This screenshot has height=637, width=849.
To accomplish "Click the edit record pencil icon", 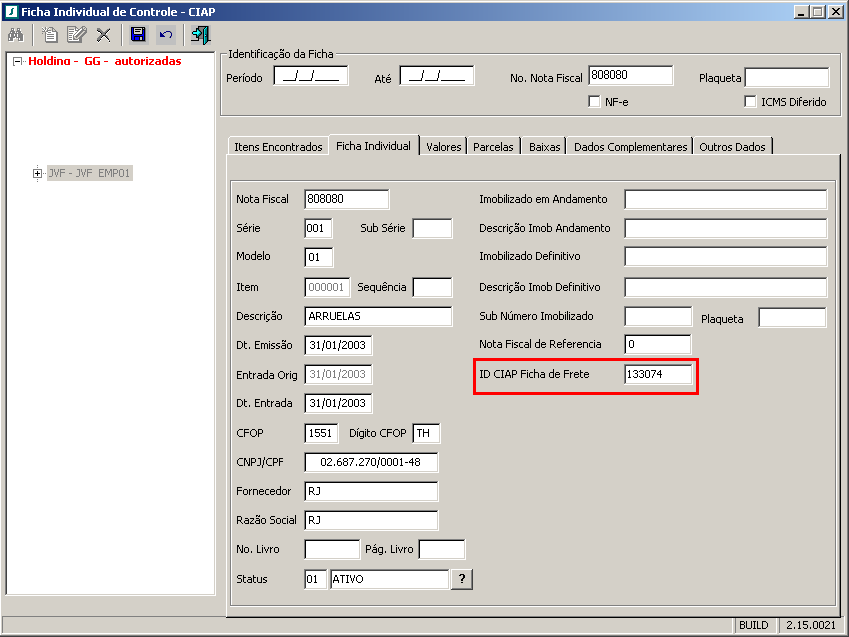I will click(x=76, y=35).
